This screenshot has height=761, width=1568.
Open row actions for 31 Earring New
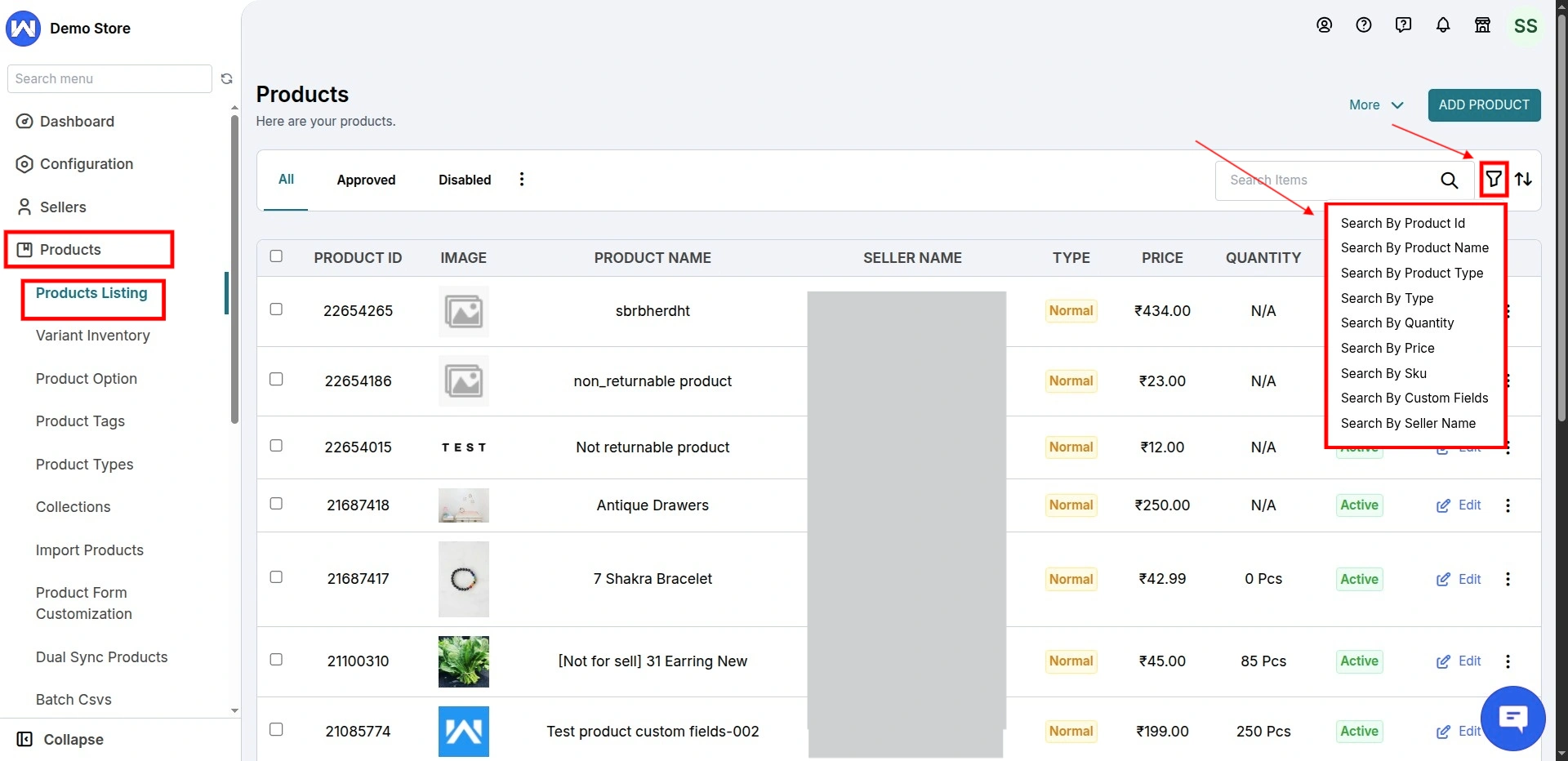tap(1508, 661)
